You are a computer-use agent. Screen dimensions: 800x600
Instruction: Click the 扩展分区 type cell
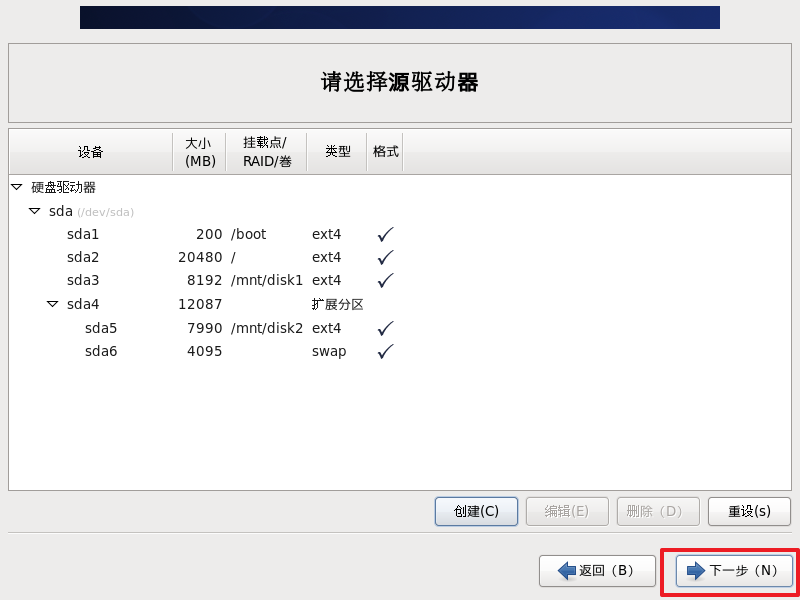(337, 305)
